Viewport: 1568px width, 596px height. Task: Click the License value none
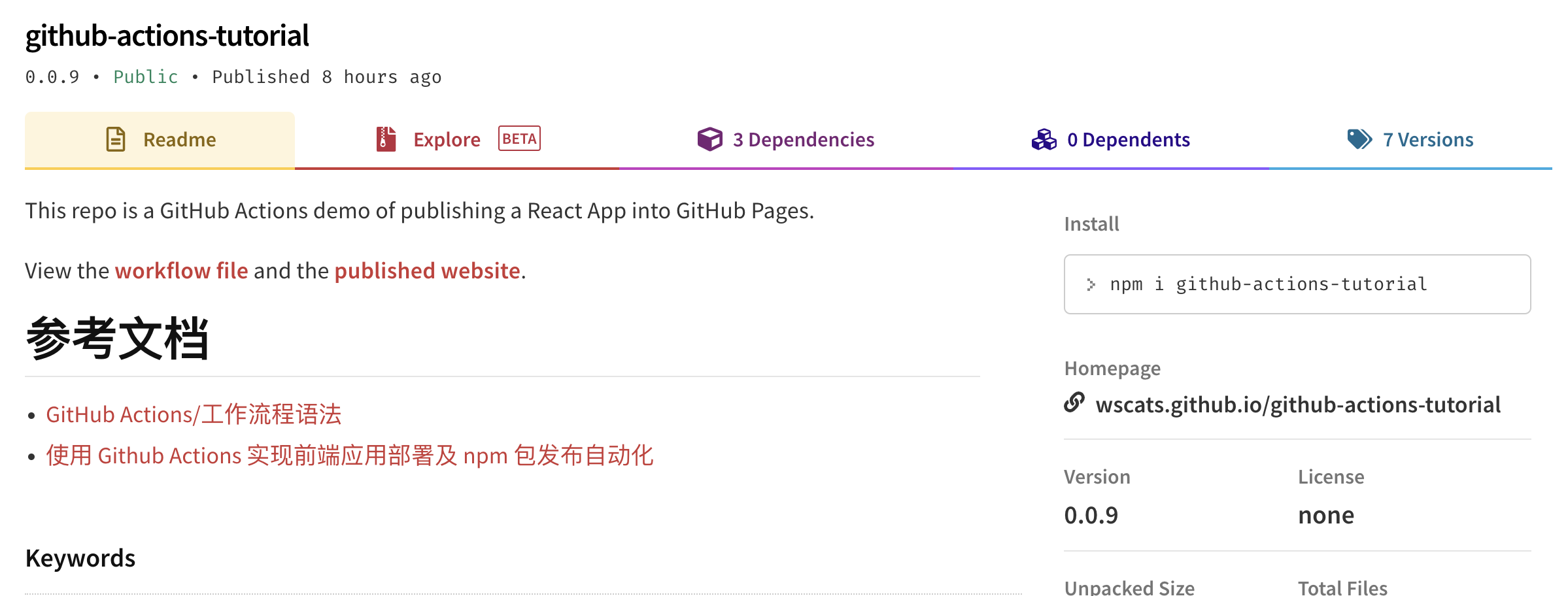[1326, 516]
